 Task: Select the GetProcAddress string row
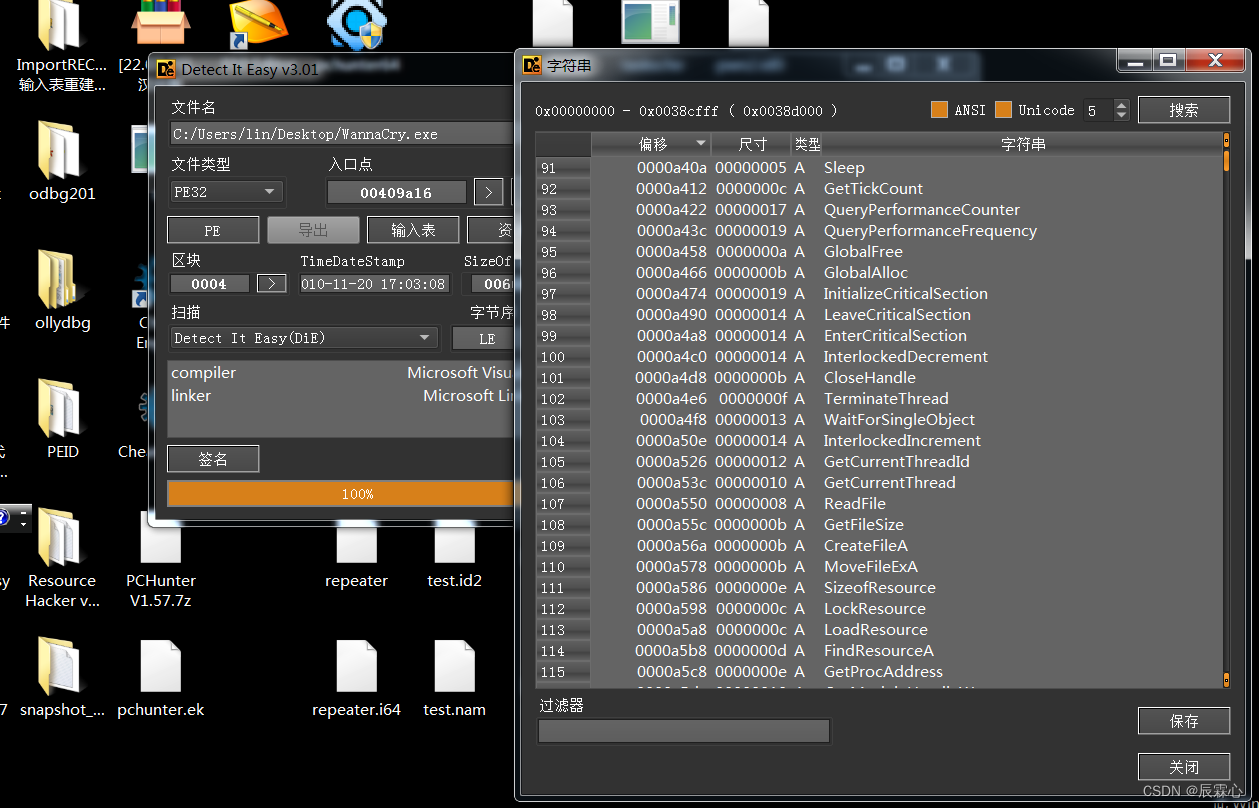(x=879, y=672)
